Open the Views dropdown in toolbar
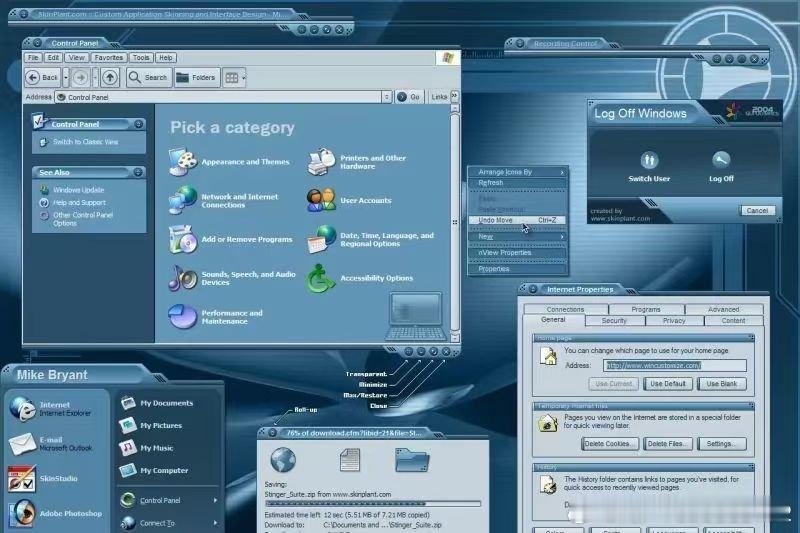The height and width of the screenshot is (533, 800). [x=243, y=78]
